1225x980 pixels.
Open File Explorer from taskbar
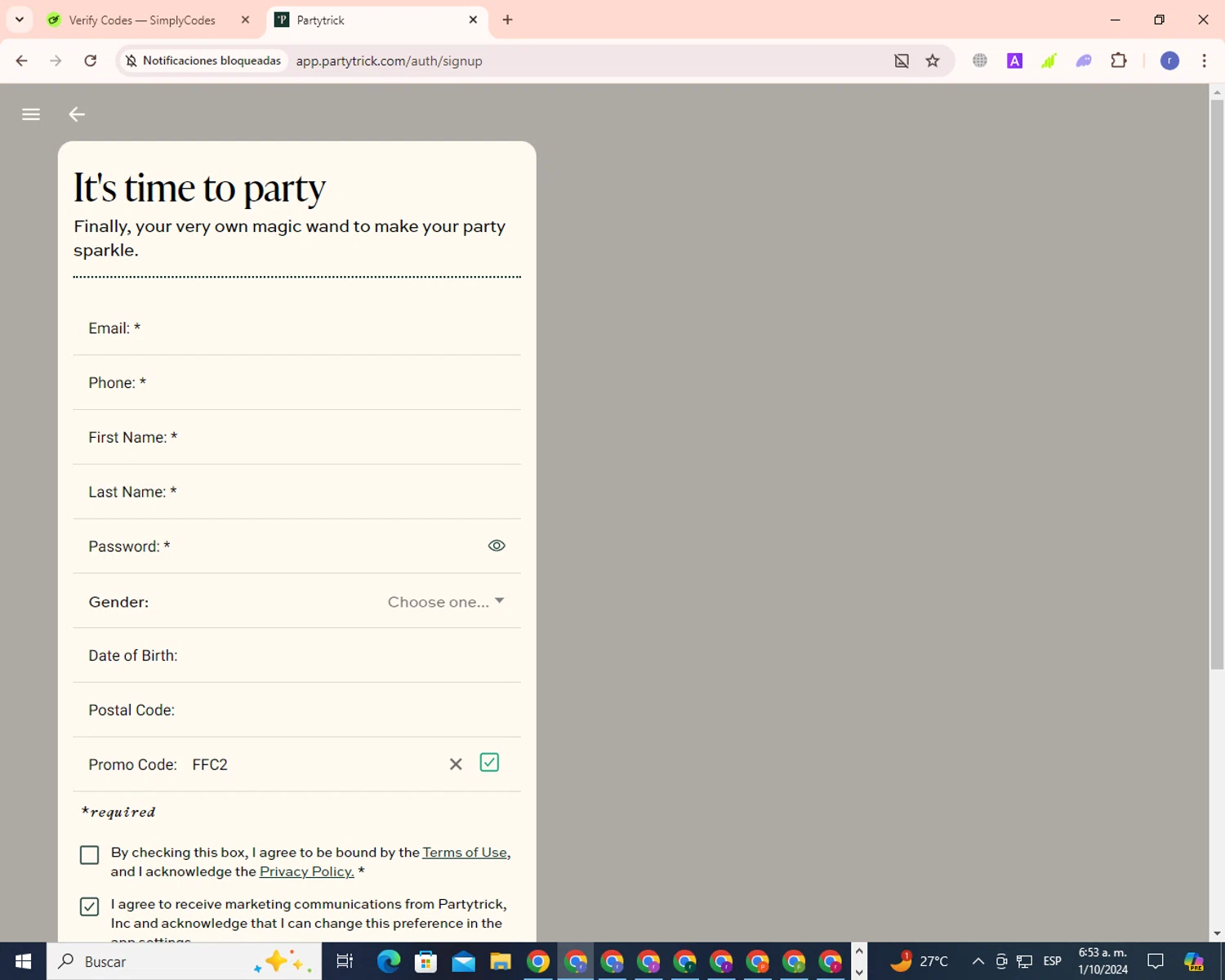click(x=501, y=961)
